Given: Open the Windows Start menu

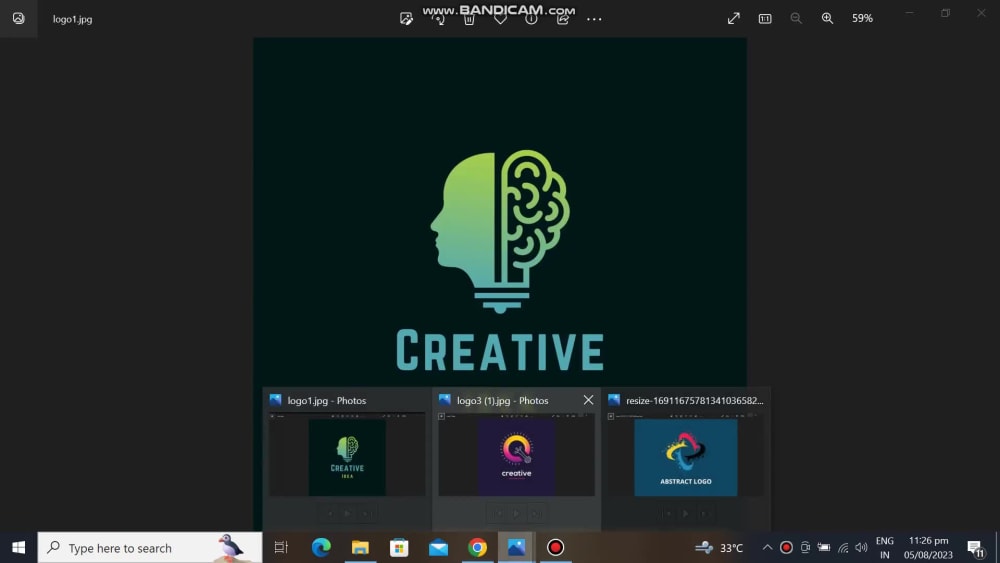Looking at the screenshot, I should coord(18,548).
